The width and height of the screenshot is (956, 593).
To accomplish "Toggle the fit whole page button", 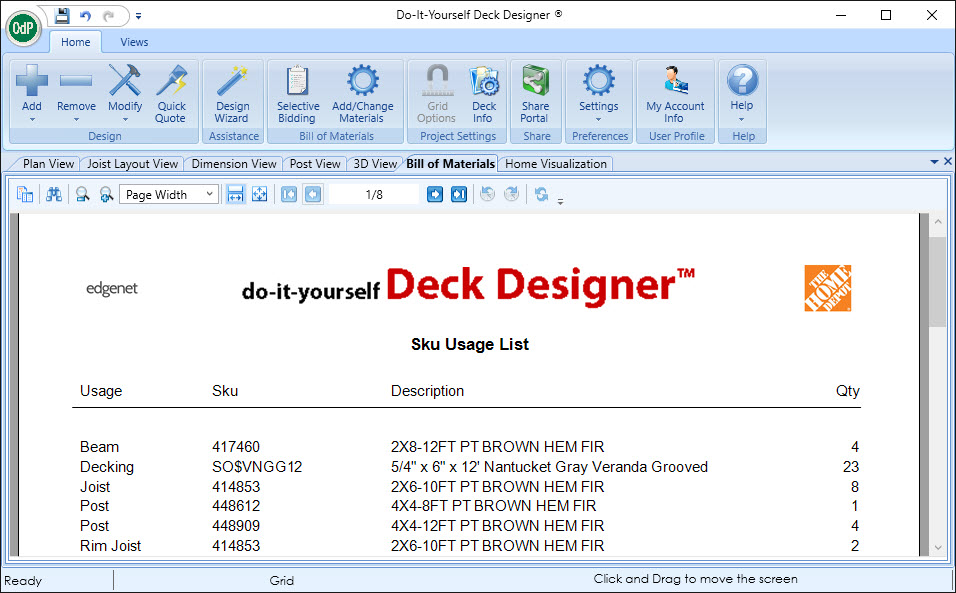I will (x=260, y=194).
